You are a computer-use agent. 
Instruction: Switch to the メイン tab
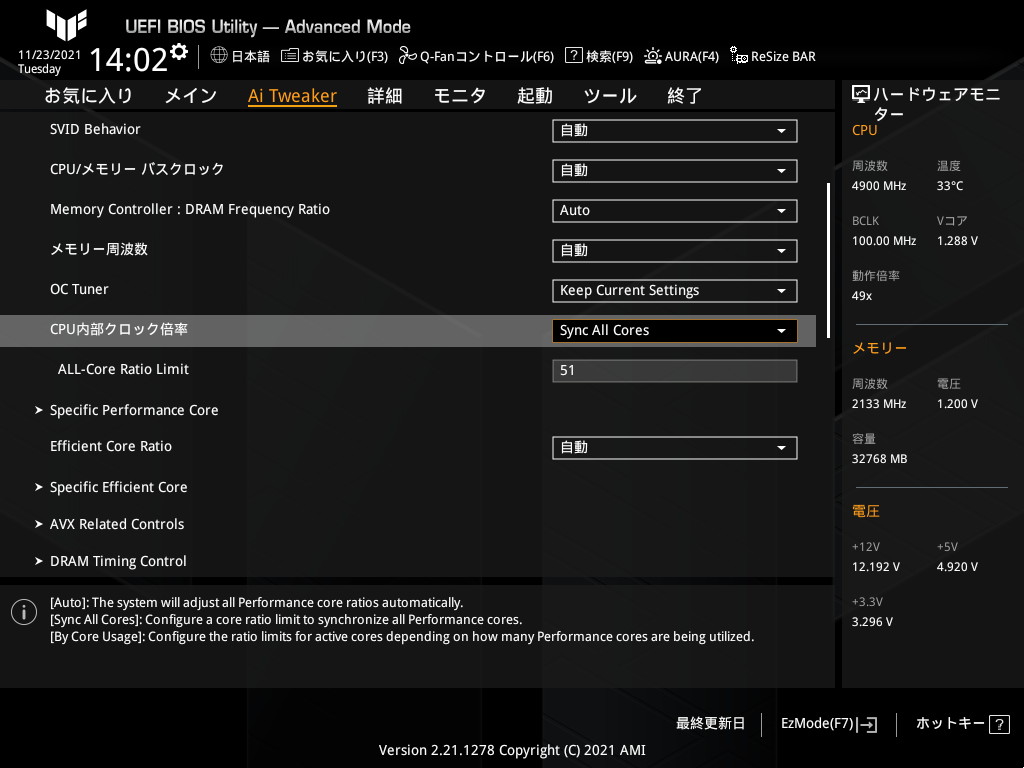tap(191, 95)
